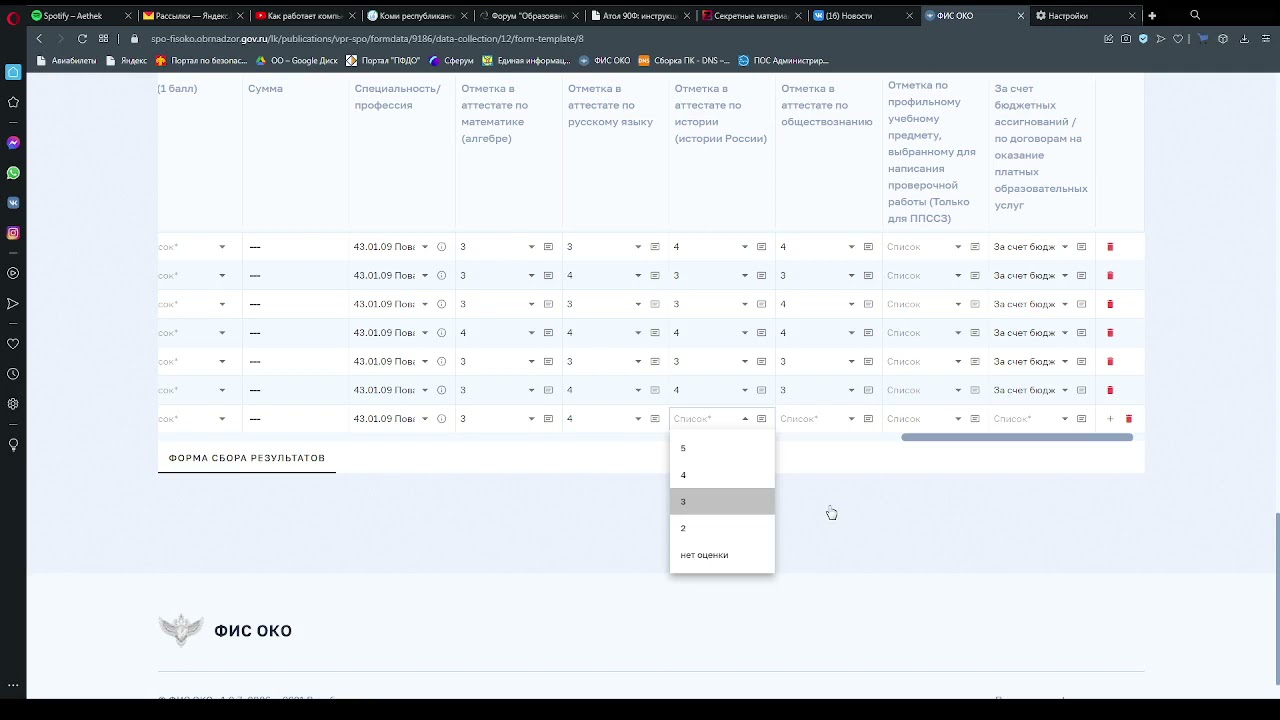Screen dimensions: 1280x720
Task: Open Speed Dial start page icon
Action: pos(103,39)
